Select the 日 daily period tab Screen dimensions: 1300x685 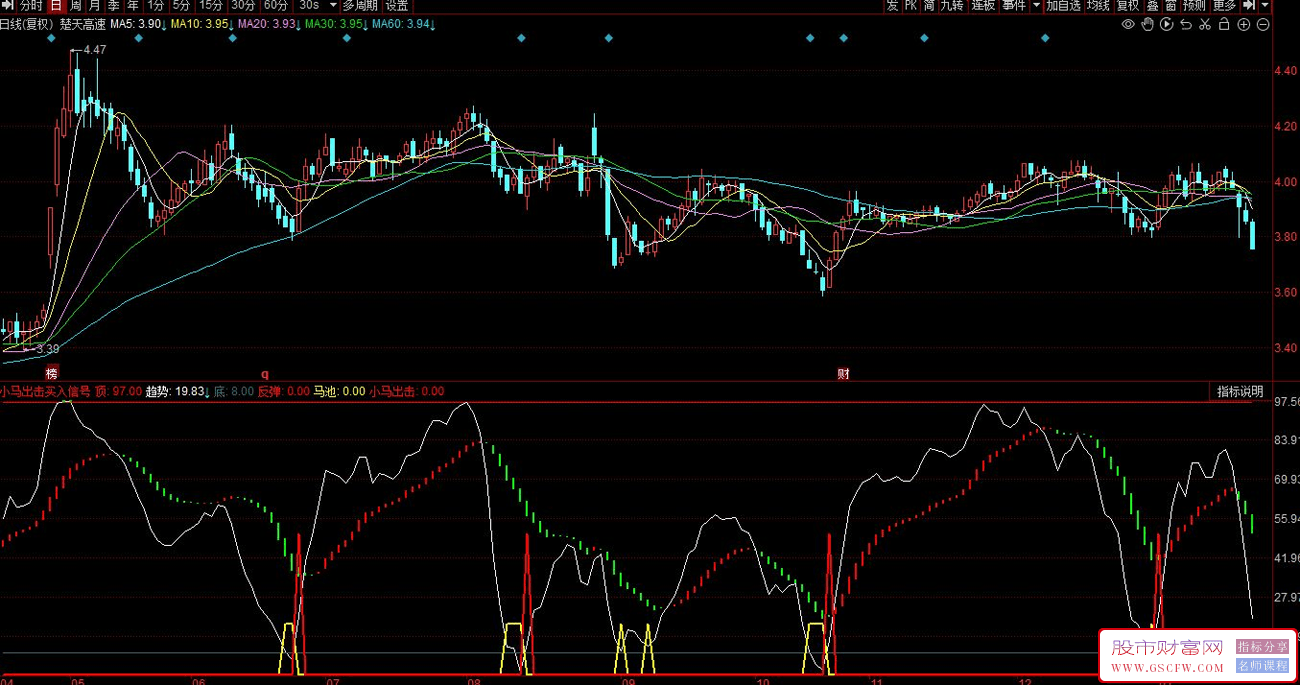tap(56, 5)
